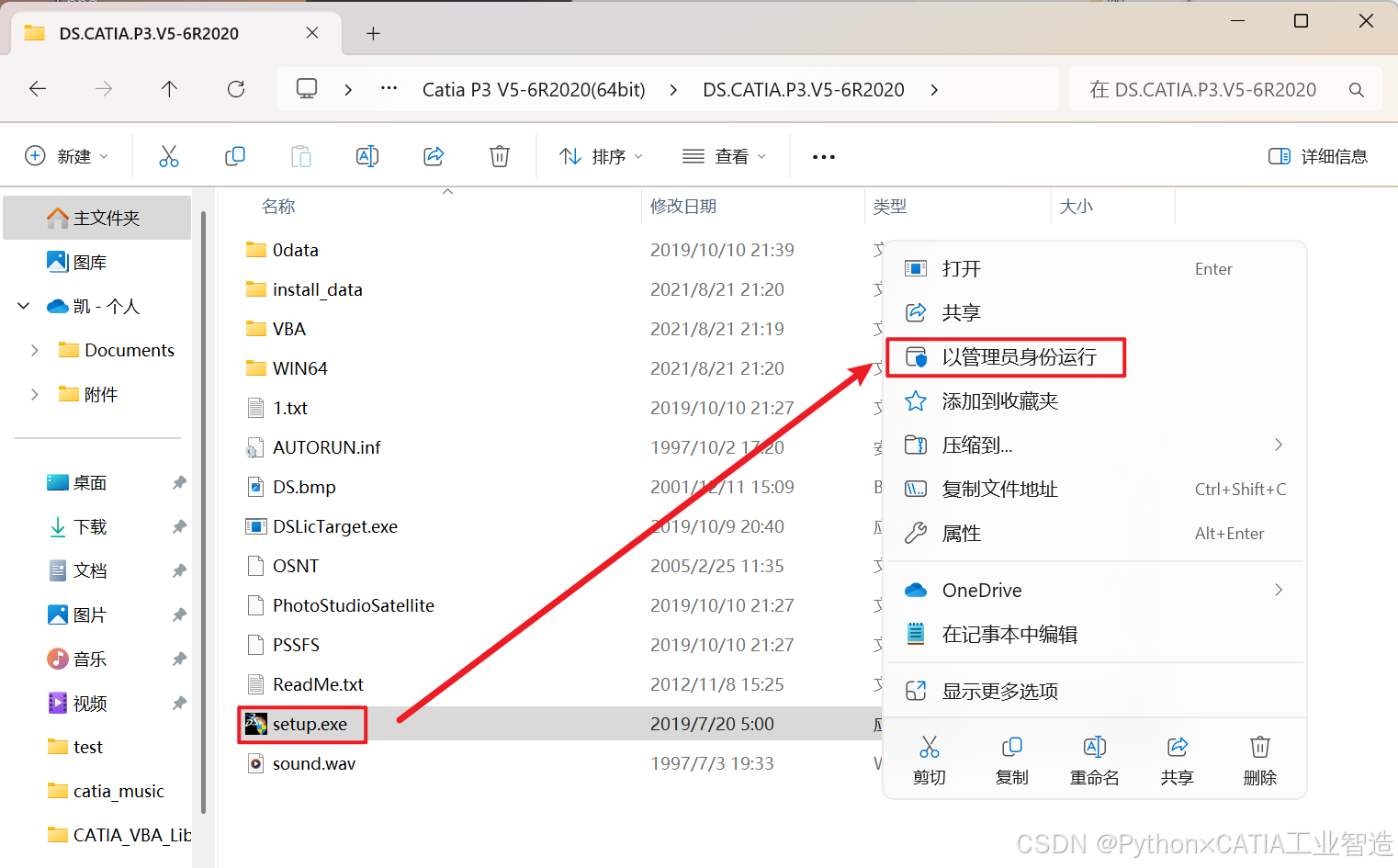Unpin 图片 from quick access
Screen dimensions: 1398x868
[179, 614]
